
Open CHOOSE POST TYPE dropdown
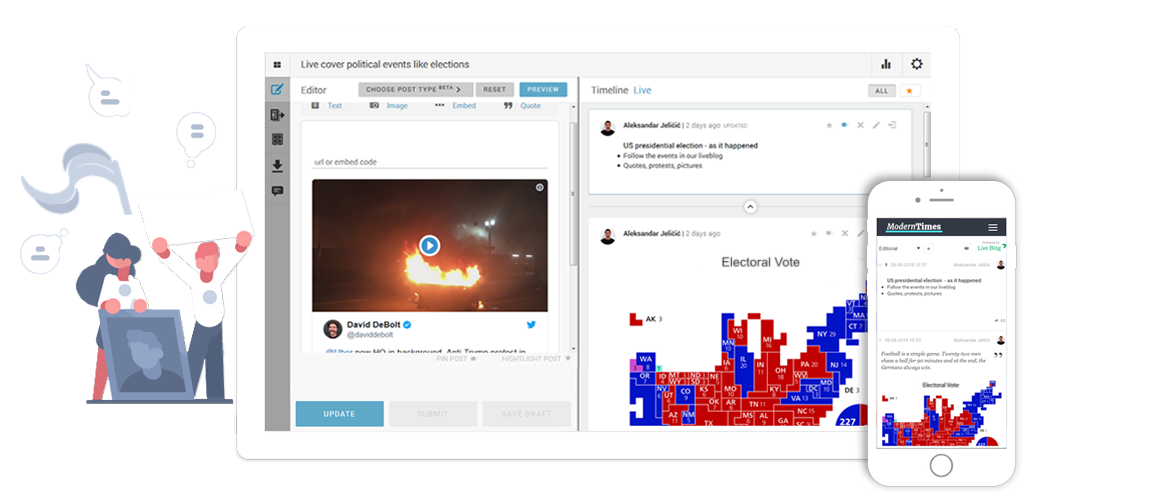click(x=416, y=89)
